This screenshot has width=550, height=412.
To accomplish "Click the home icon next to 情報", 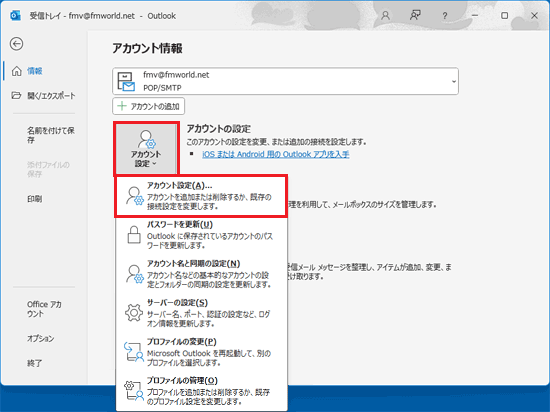I will click(x=16, y=71).
